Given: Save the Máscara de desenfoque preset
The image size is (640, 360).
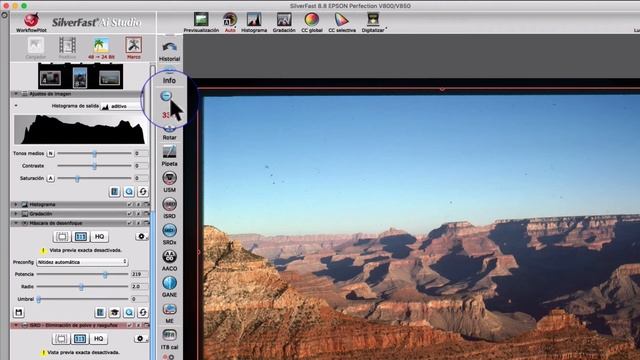Looking at the screenshot, I should click(x=18, y=313).
